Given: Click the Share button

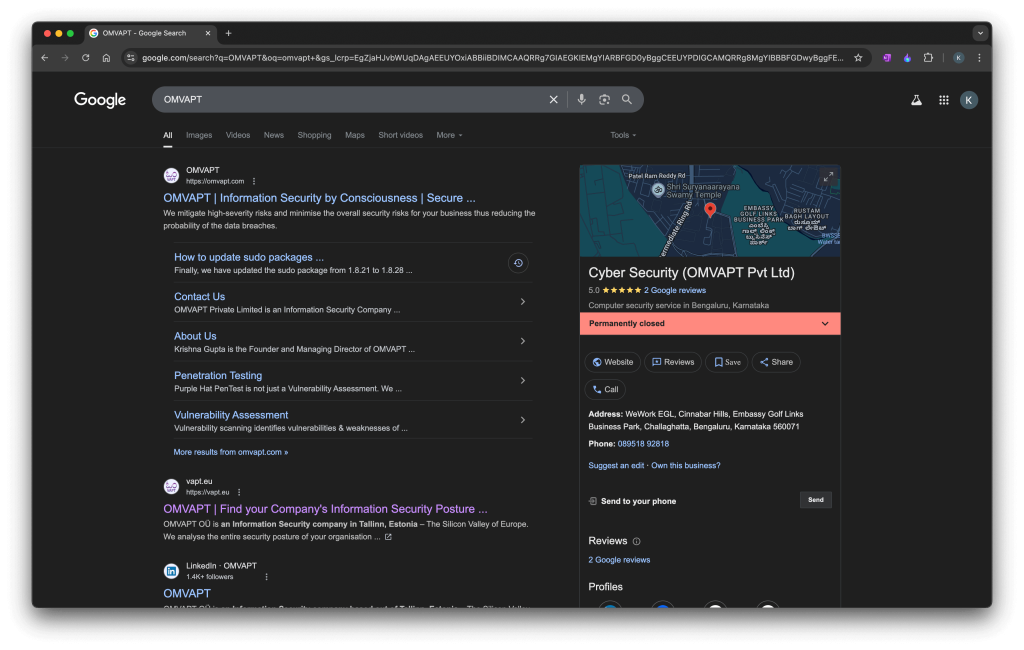Looking at the screenshot, I should click(776, 363).
